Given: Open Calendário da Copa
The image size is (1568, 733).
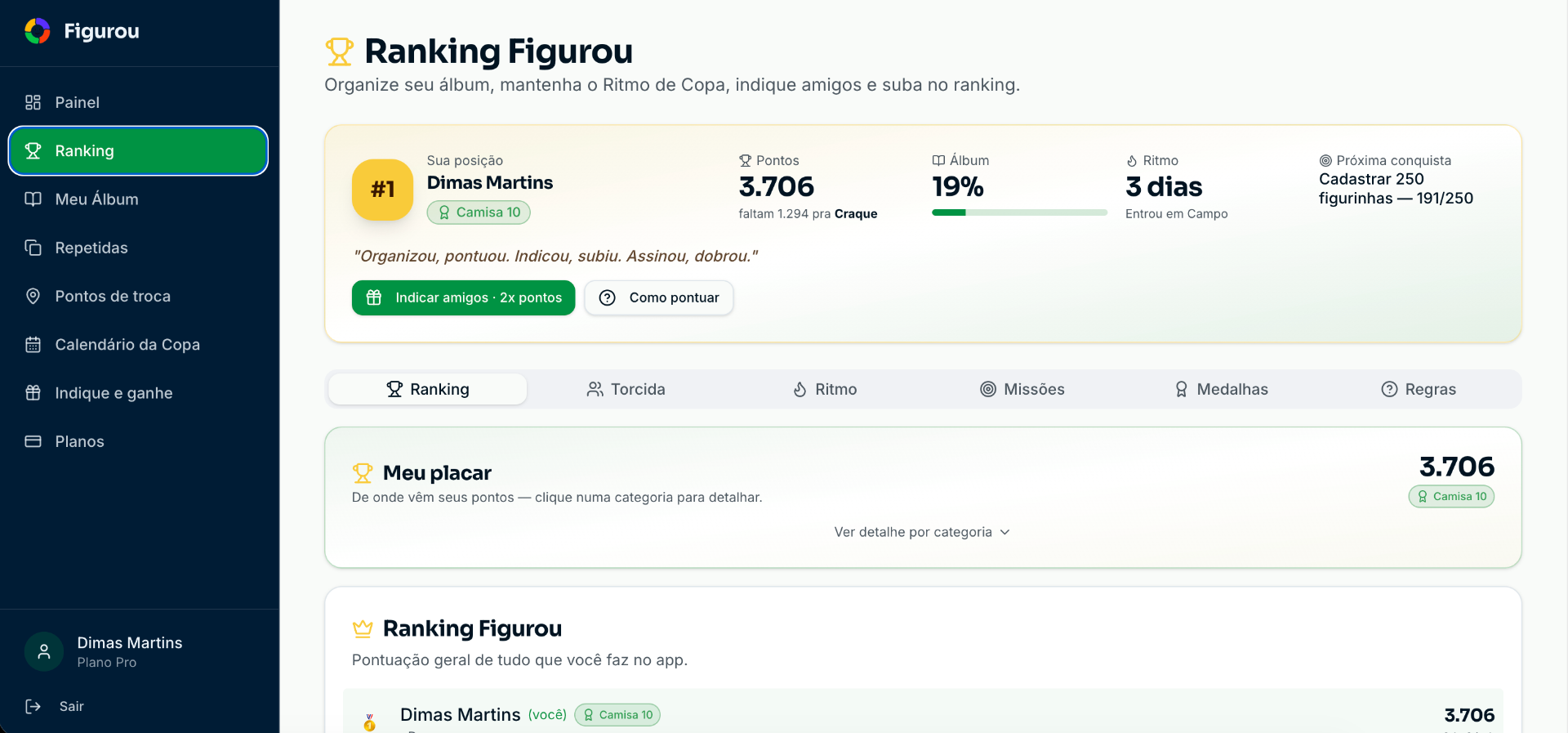Looking at the screenshot, I should [x=138, y=345].
